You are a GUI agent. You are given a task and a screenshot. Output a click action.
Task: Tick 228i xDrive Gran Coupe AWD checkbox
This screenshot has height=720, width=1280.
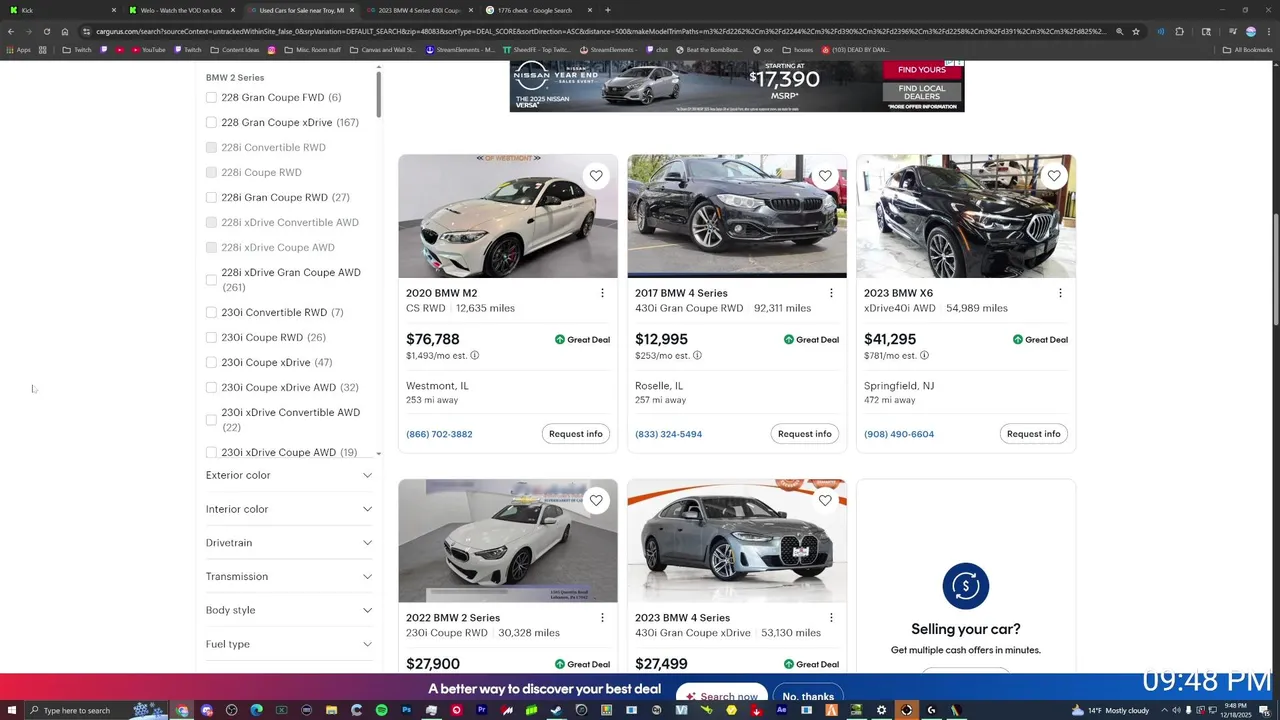tap(211, 280)
